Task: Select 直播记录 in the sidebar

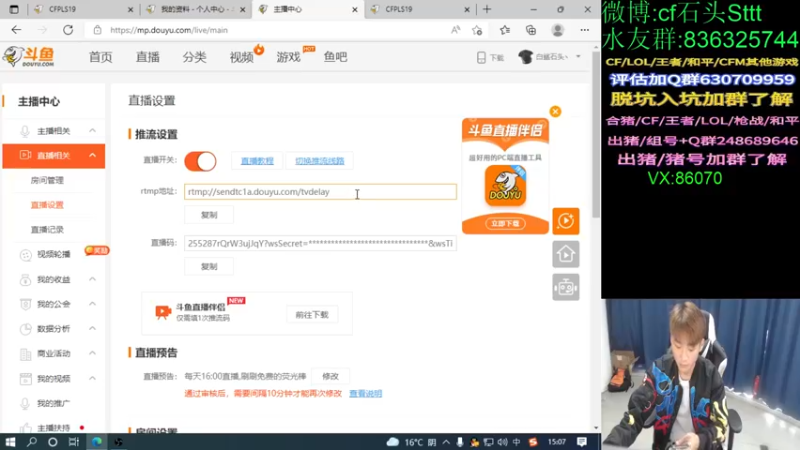Action: (x=47, y=230)
